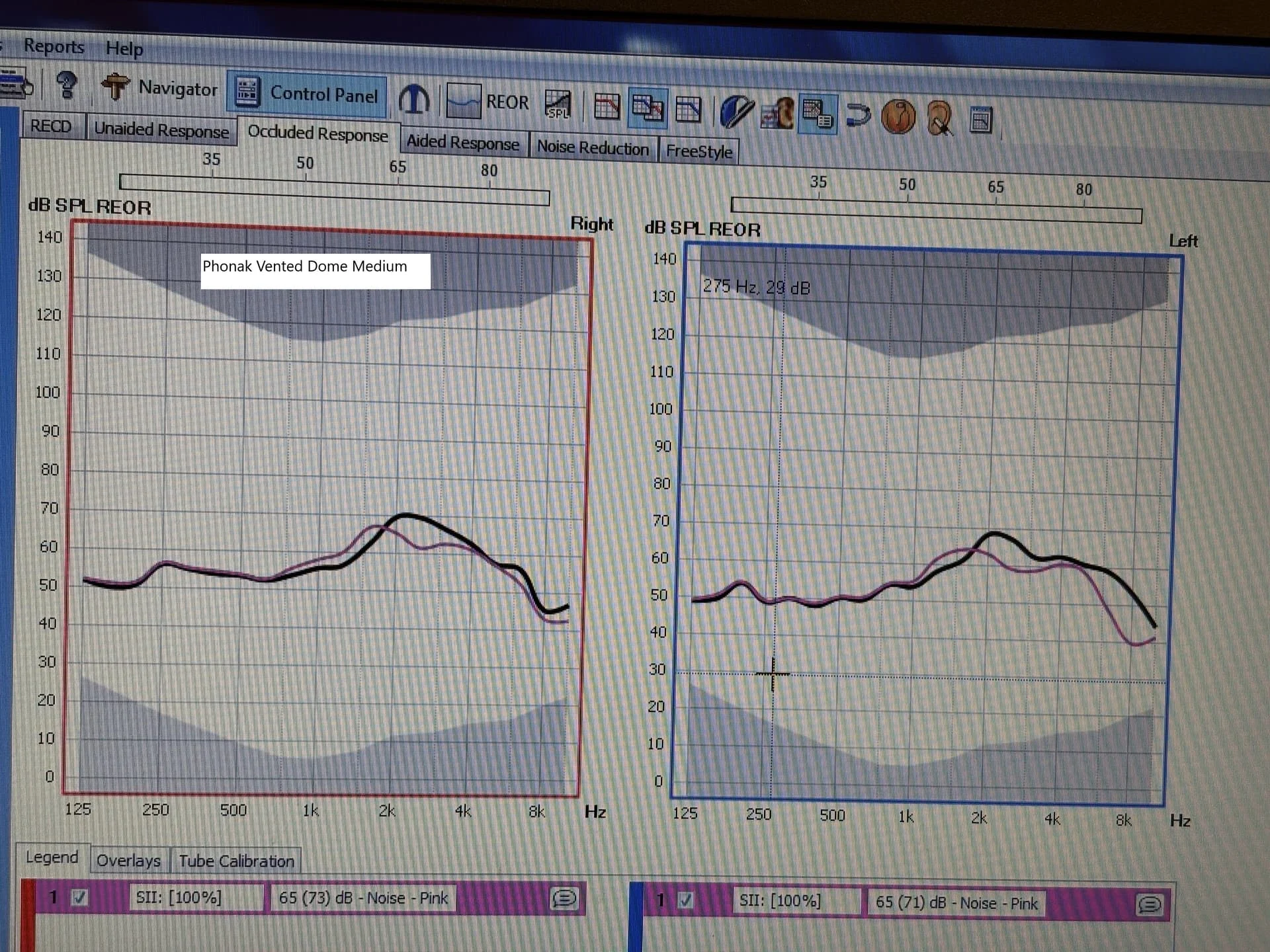The width and height of the screenshot is (1270, 952).
Task: Open the Navigator
Action: [159, 88]
